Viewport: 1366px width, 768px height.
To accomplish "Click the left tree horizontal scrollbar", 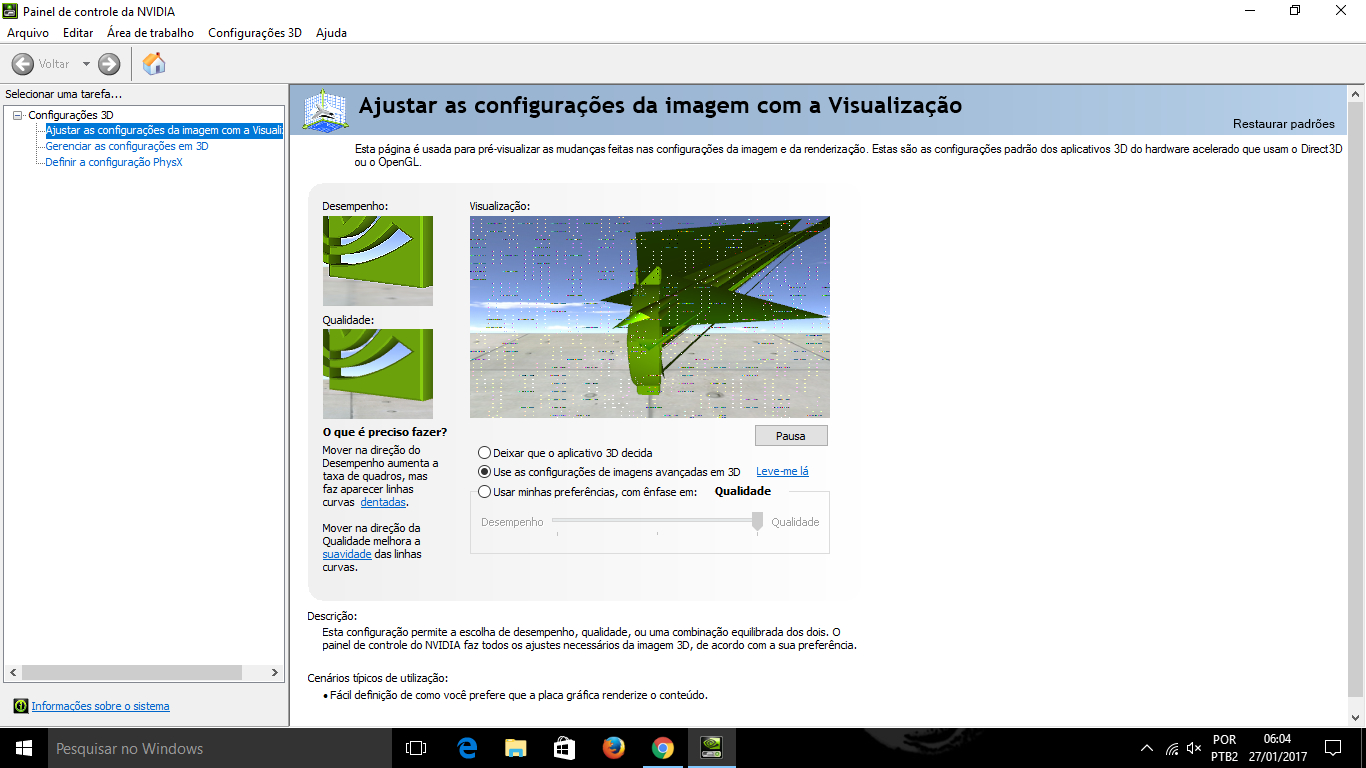I will [132, 673].
